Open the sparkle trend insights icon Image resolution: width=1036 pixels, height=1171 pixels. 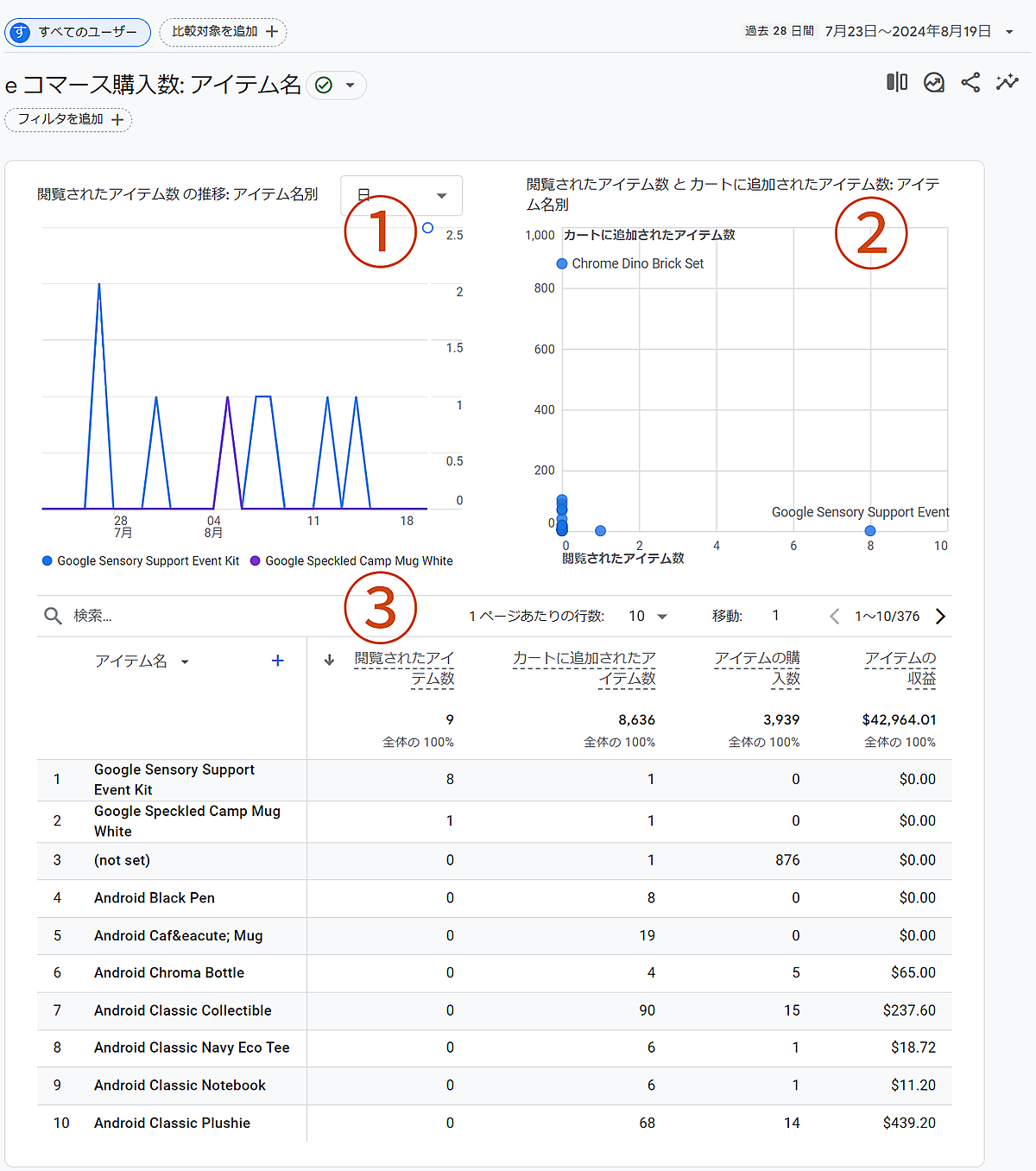1007,82
